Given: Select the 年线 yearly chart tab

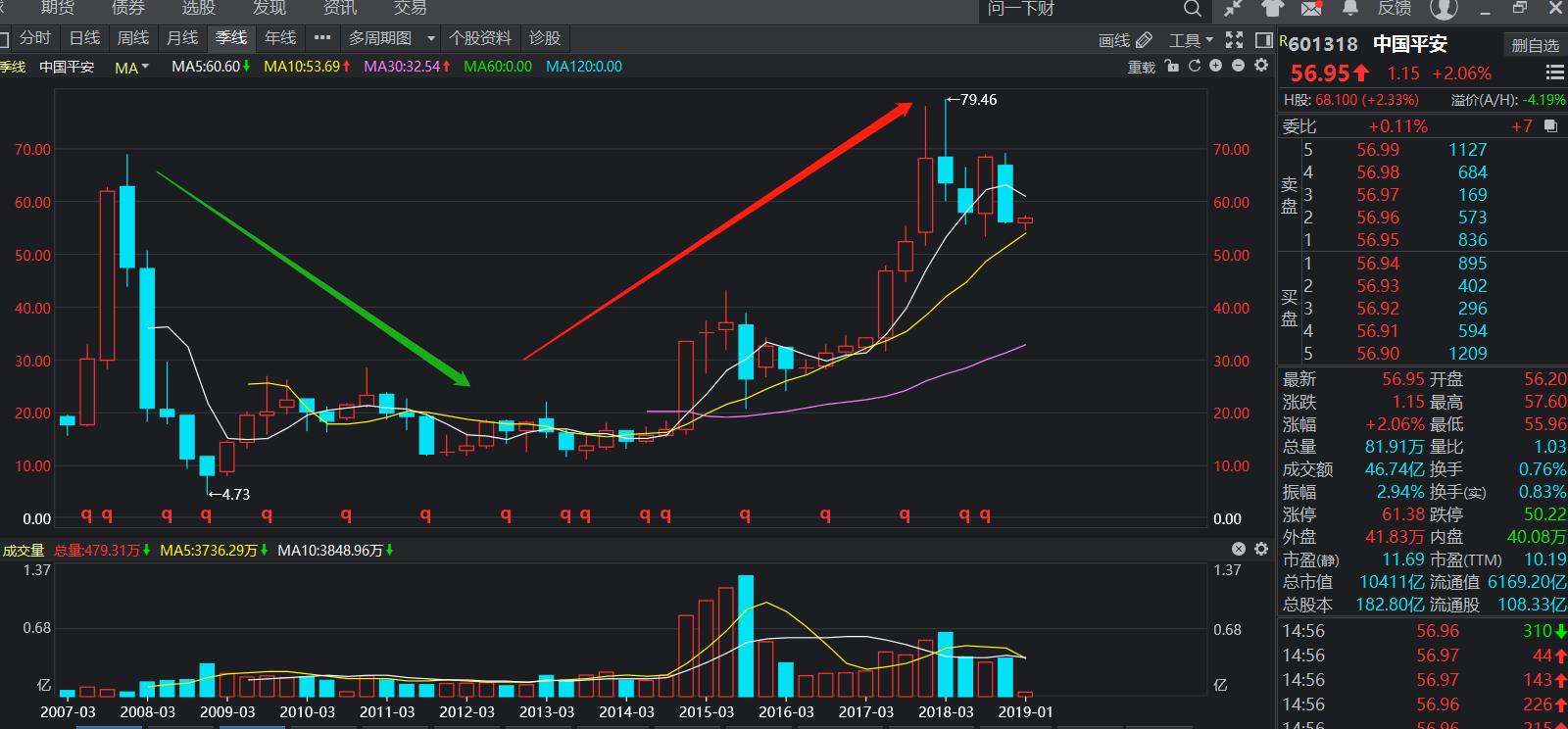Looking at the screenshot, I should [x=280, y=38].
